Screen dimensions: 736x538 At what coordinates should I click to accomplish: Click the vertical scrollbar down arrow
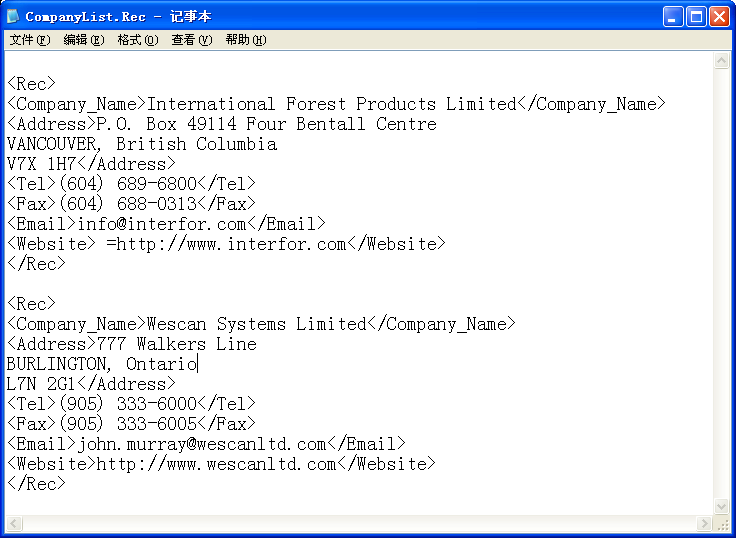point(722,507)
